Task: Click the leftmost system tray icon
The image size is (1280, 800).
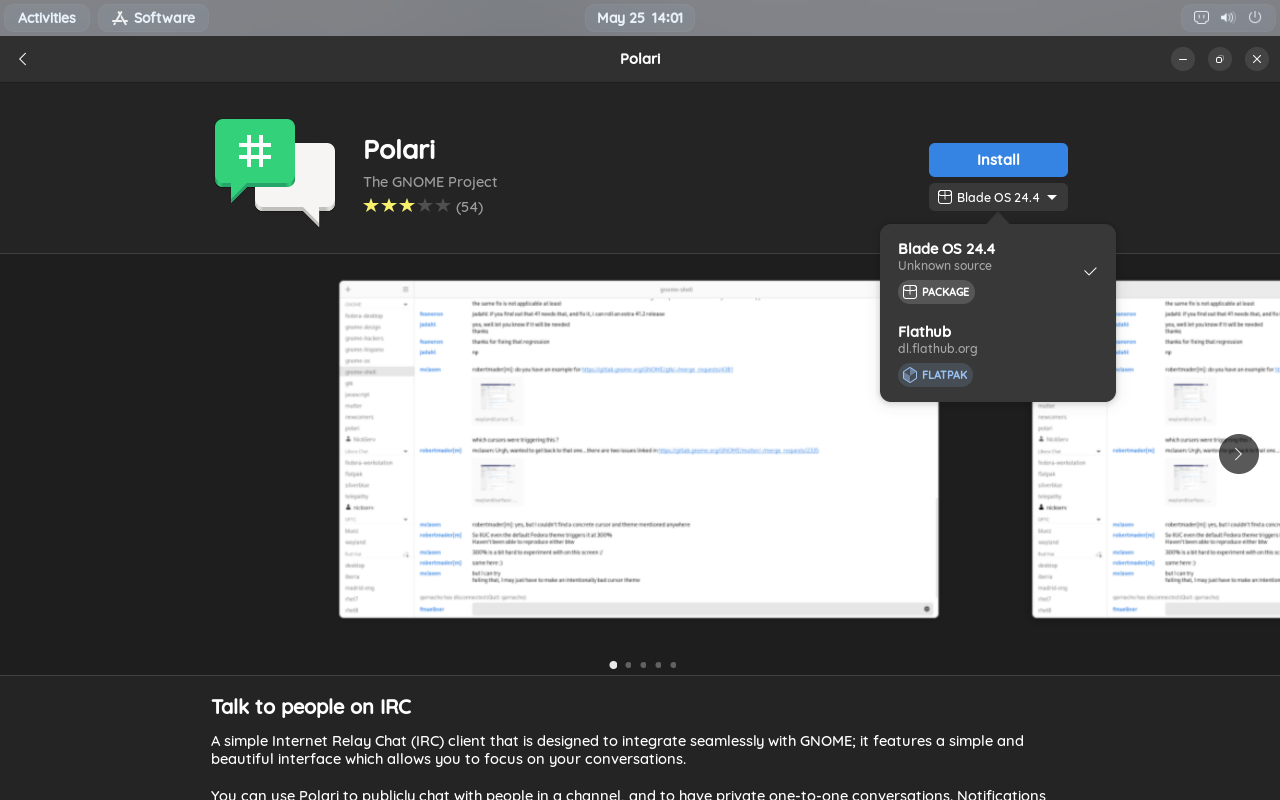Action: 1201,18
